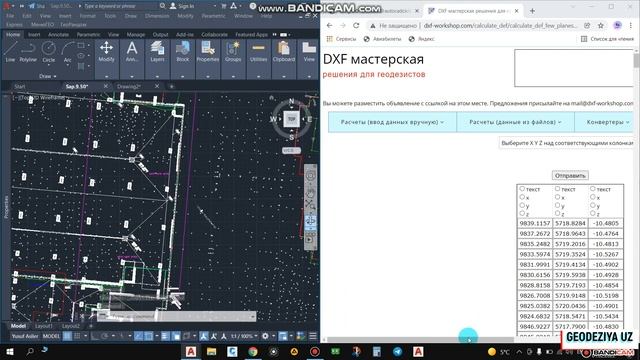The image size is (640, 360).
Task: Select first column 'x' radio button
Action: point(522,197)
